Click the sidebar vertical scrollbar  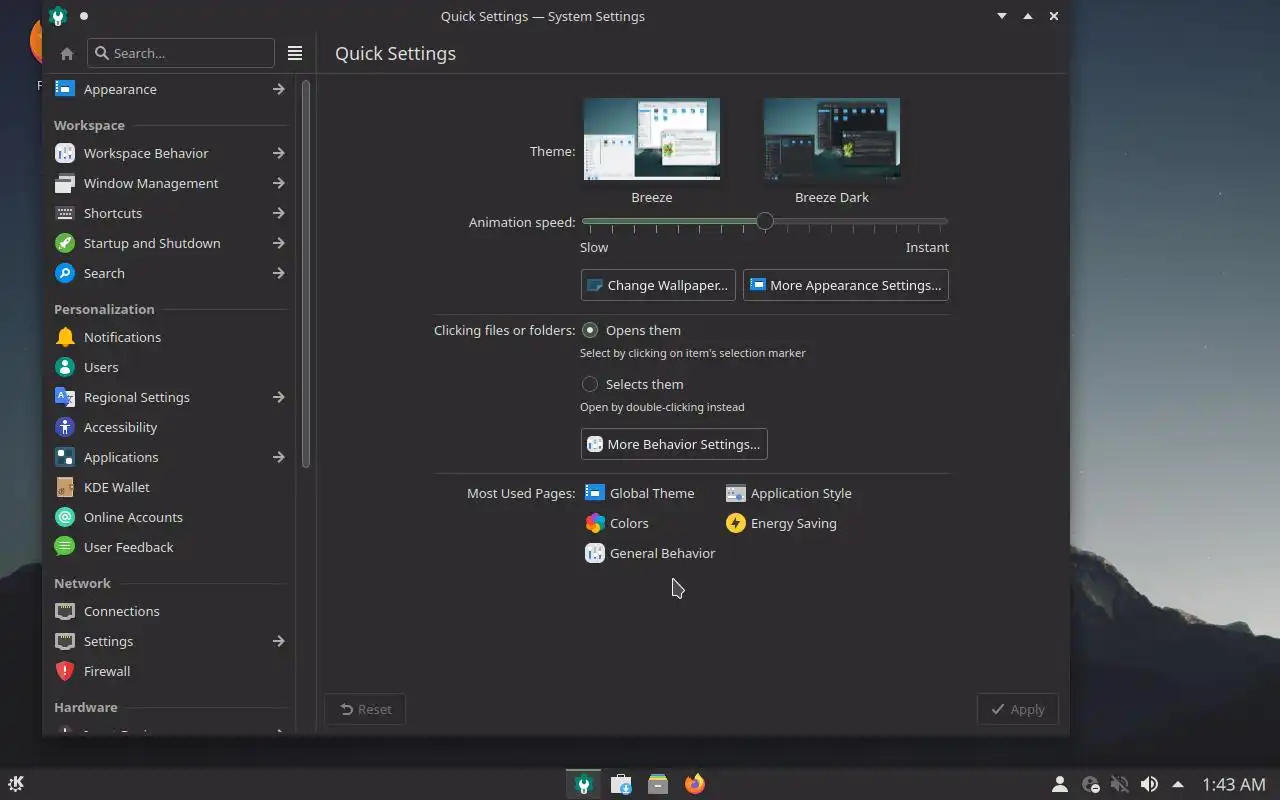[x=306, y=273]
